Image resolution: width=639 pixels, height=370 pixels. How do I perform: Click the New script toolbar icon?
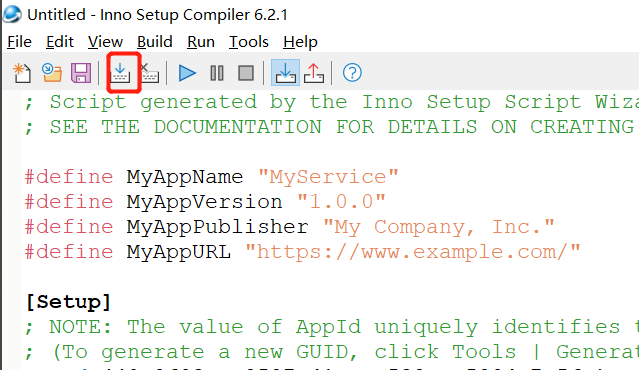coord(22,73)
